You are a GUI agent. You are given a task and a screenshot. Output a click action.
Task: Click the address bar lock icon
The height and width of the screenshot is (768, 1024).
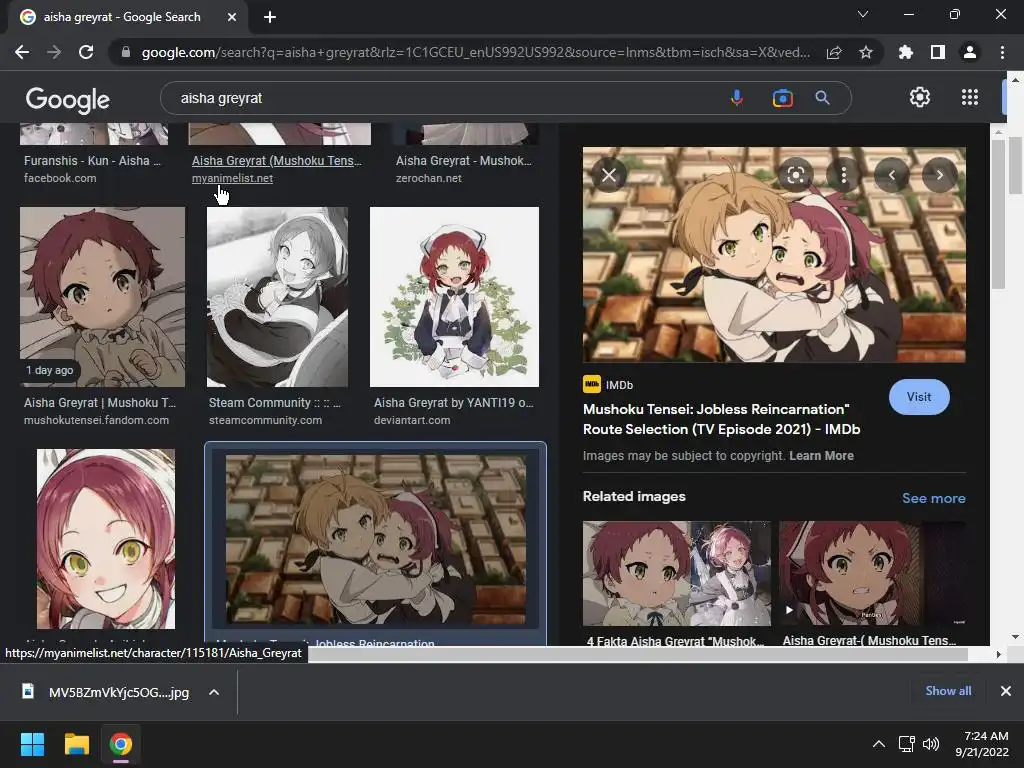point(125,52)
